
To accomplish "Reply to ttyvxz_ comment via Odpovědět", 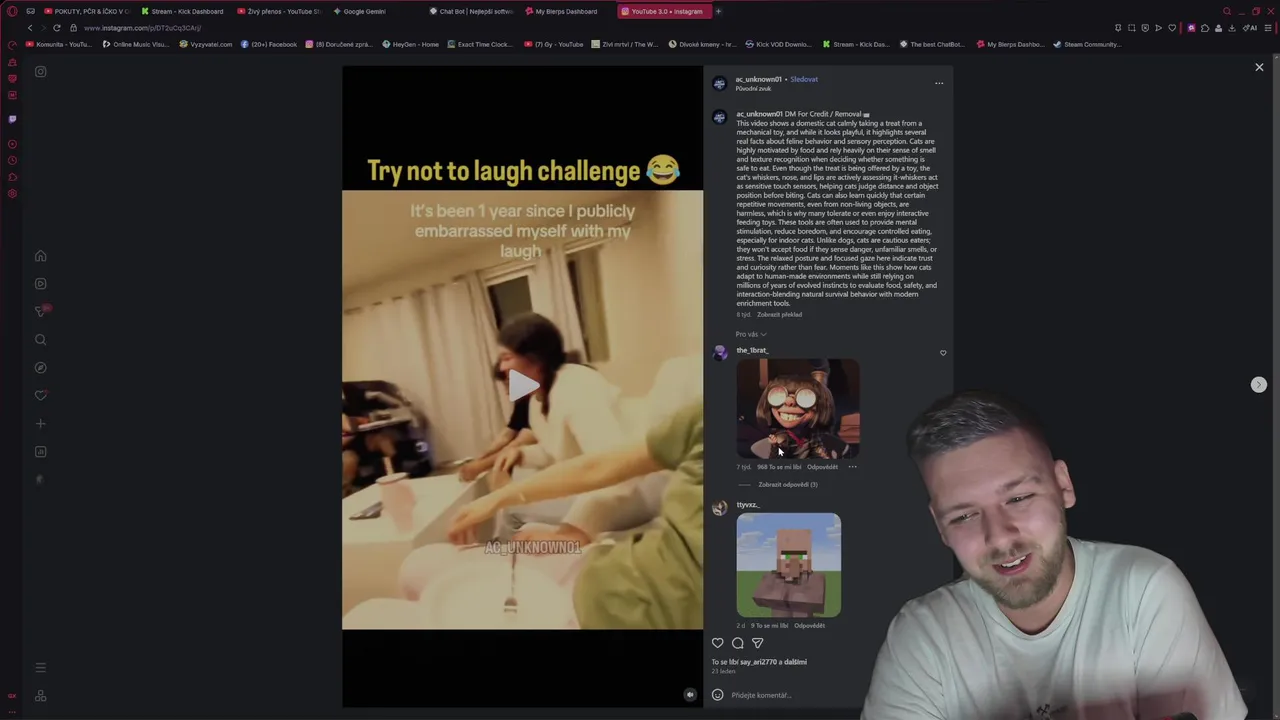I will pyautogui.click(x=810, y=626).
